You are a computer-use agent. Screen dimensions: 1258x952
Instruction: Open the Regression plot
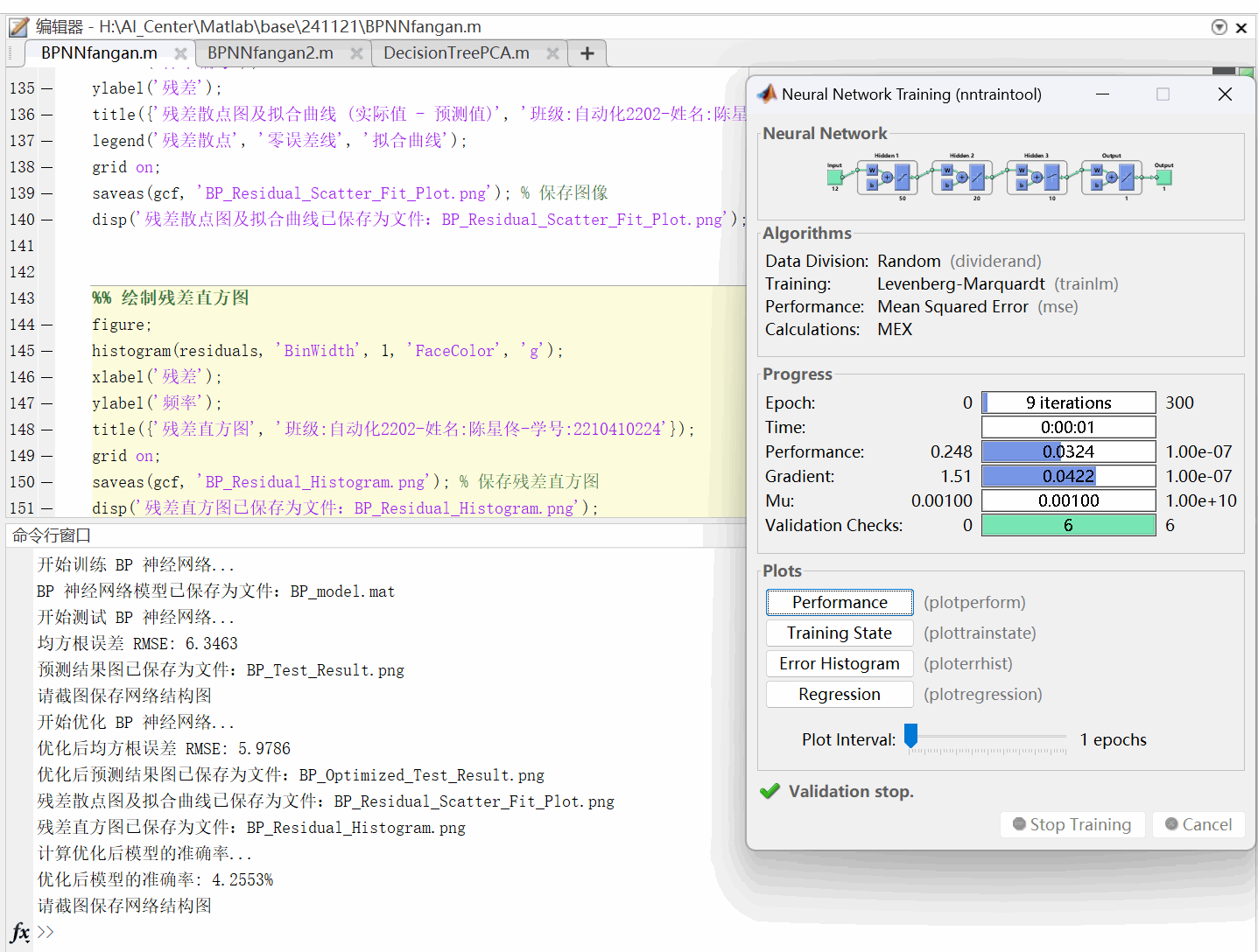click(840, 694)
